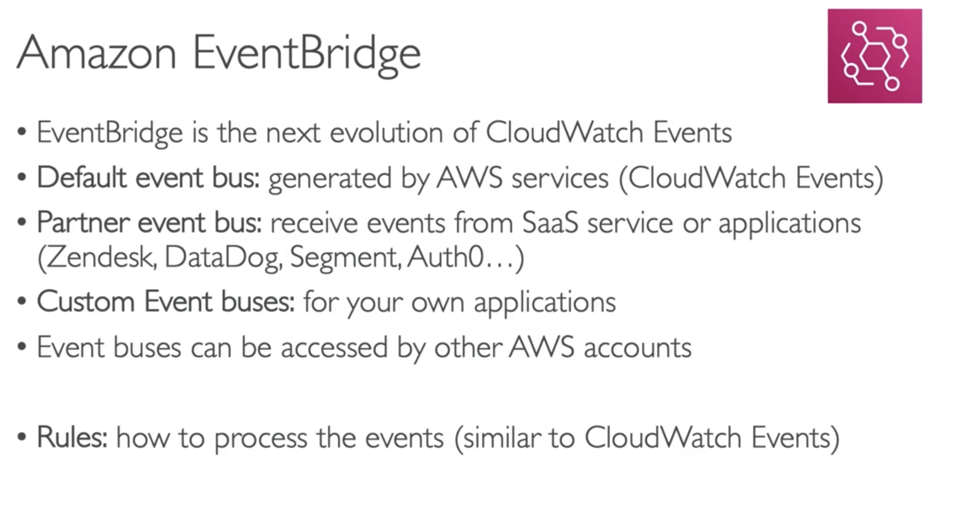The height and width of the screenshot is (512, 957).
Task: Click the 'Amazon EventBridge' slide title
Action: tap(218, 54)
